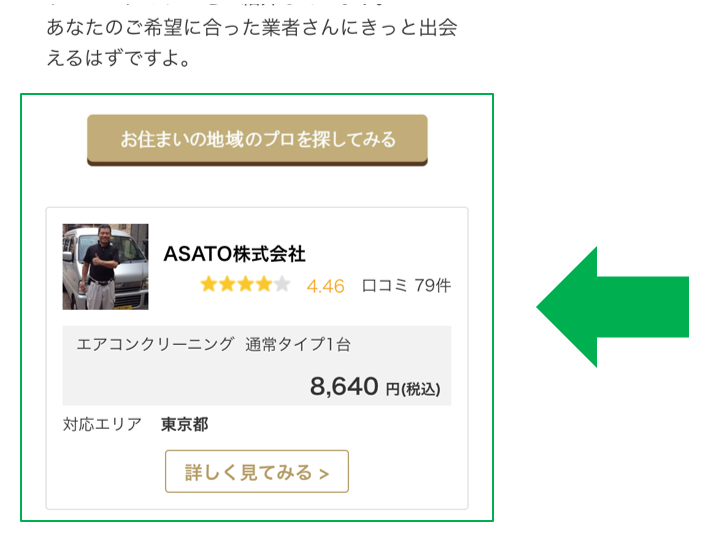This screenshot has height=545, width=709.
Task: Click the 通常タイプ1台 type text
Action: coord(298,345)
